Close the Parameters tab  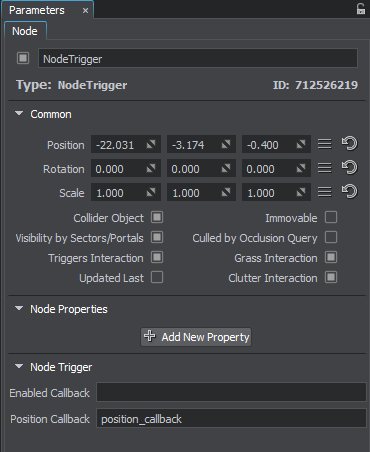tap(85, 11)
